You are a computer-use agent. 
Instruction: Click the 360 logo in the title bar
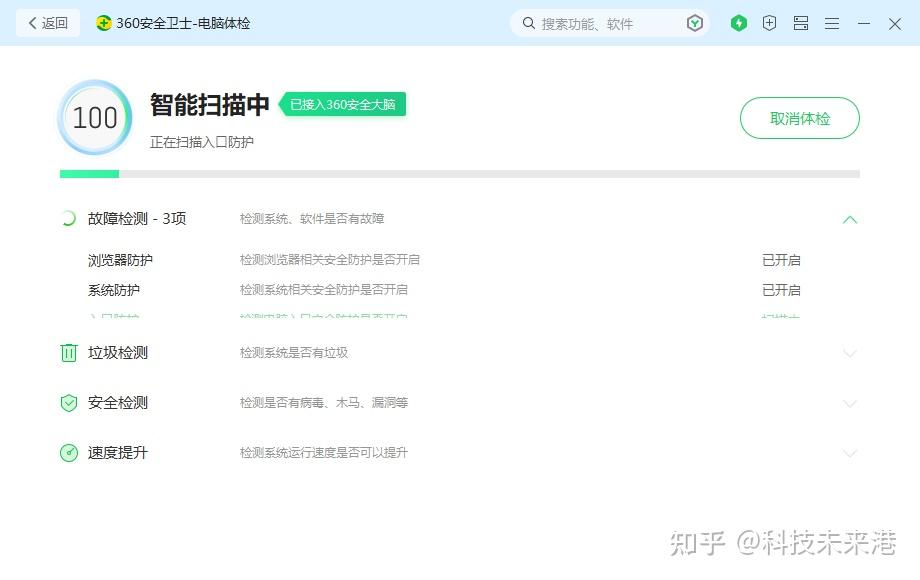[x=103, y=23]
